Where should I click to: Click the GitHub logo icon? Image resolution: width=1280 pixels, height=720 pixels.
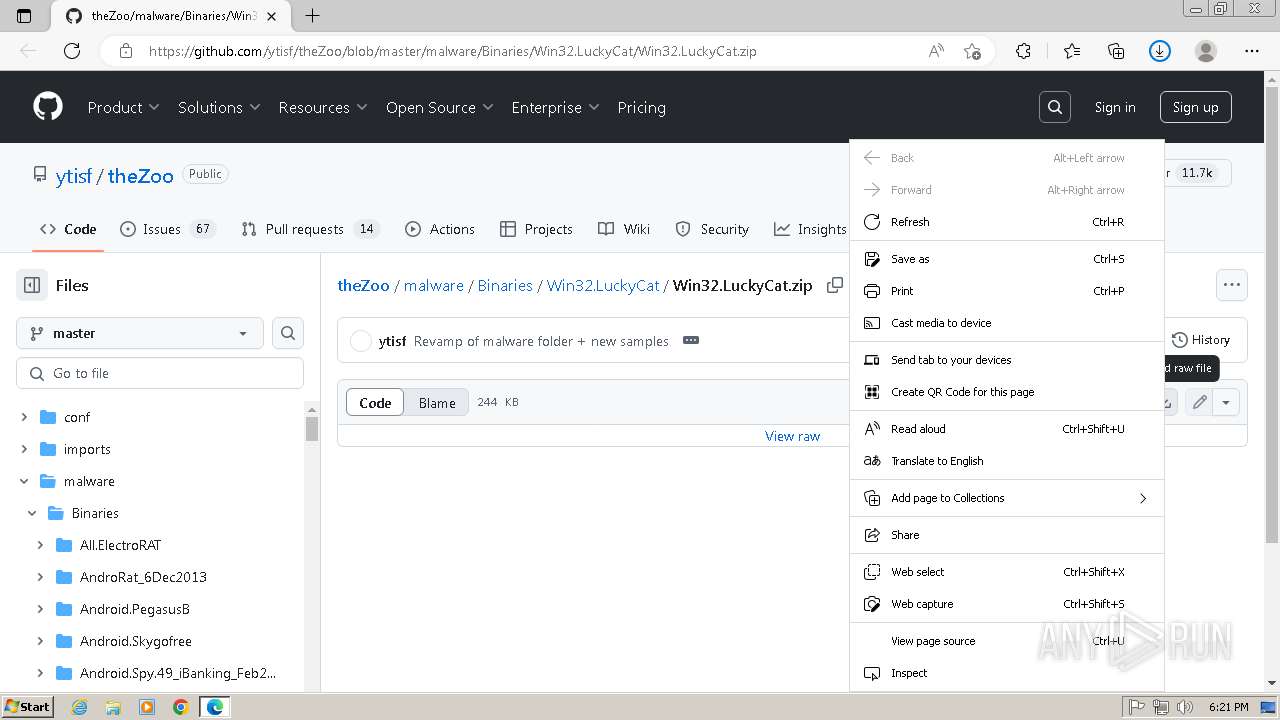48,107
